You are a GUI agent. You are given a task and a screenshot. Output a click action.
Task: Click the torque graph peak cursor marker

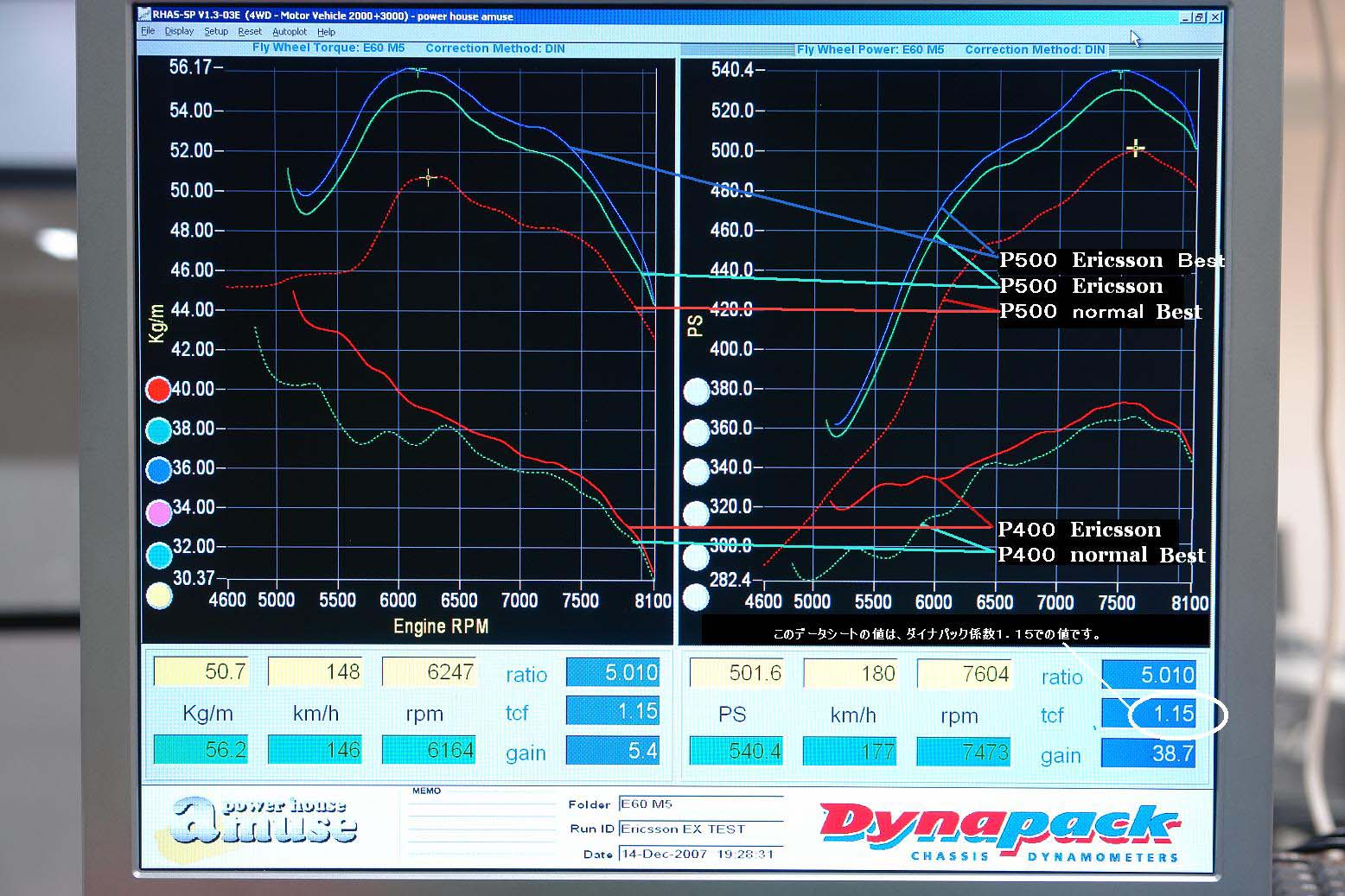429,178
